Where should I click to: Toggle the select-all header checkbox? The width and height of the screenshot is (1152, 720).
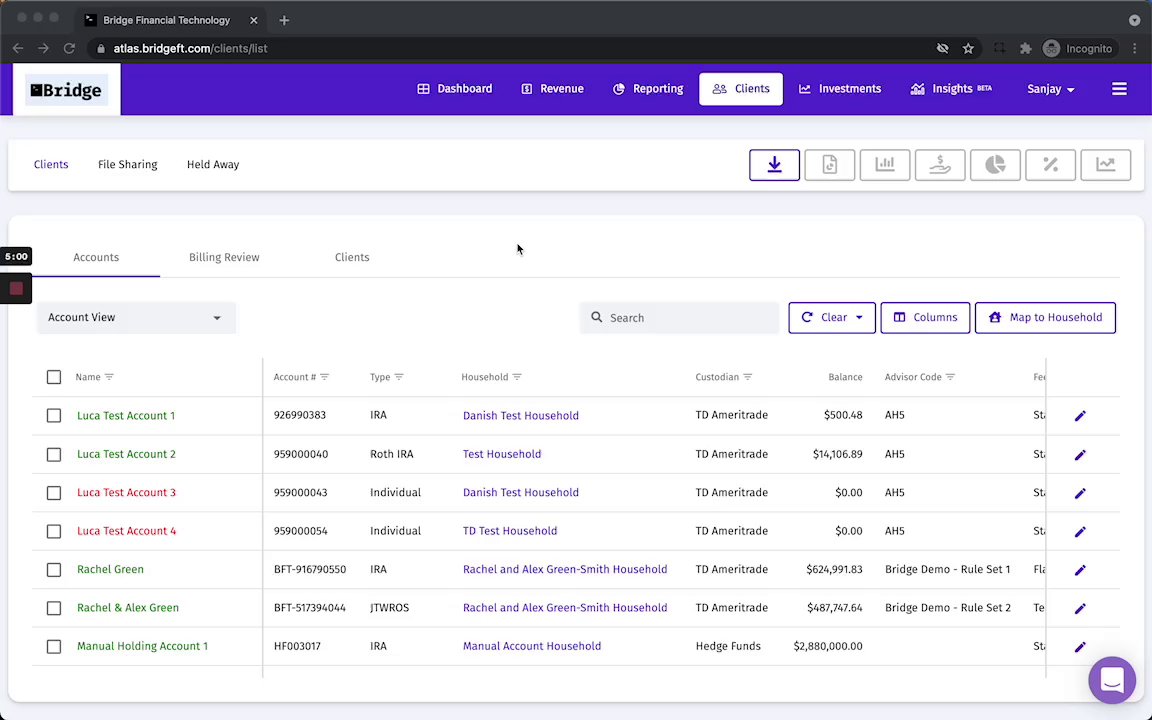point(54,377)
